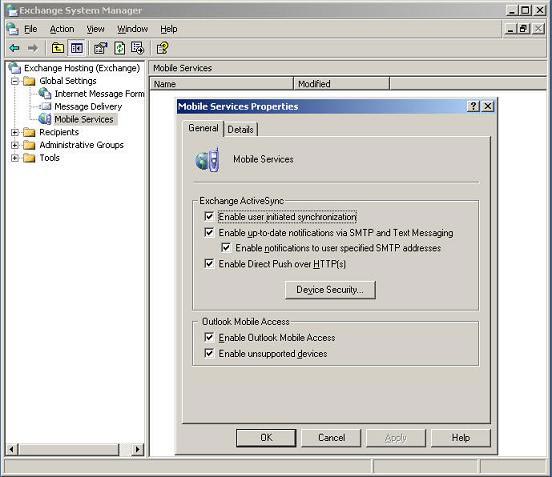Viewport: 552px width, 477px height.
Task: Click the Back arrow toolbar icon
Action: coord(14,48)
